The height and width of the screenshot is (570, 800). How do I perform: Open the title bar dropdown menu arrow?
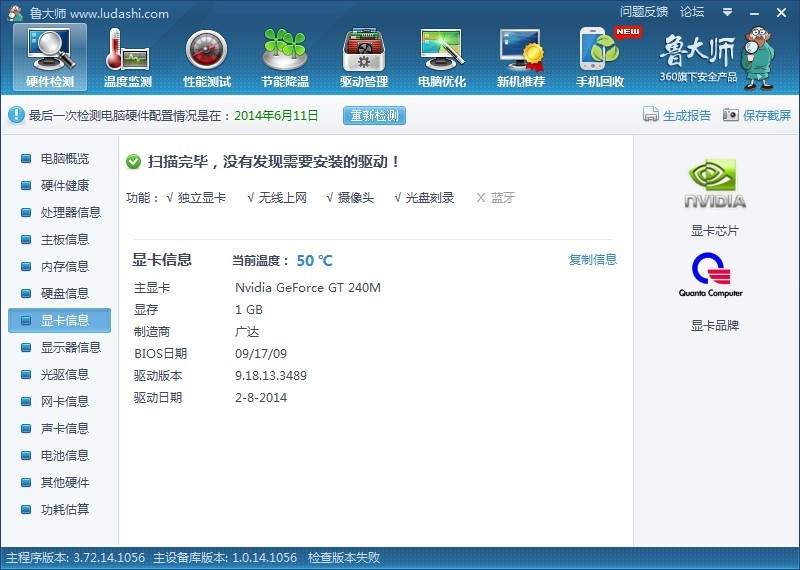tap(728, 12)
